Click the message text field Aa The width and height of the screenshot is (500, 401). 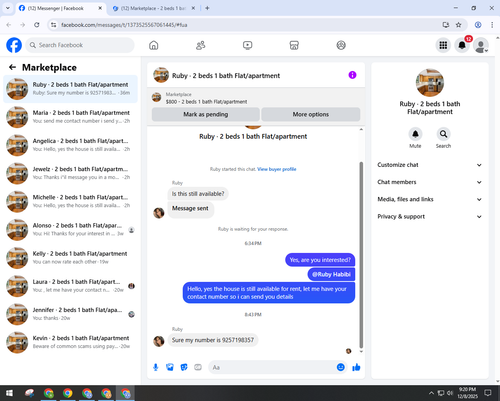point(272,367)
